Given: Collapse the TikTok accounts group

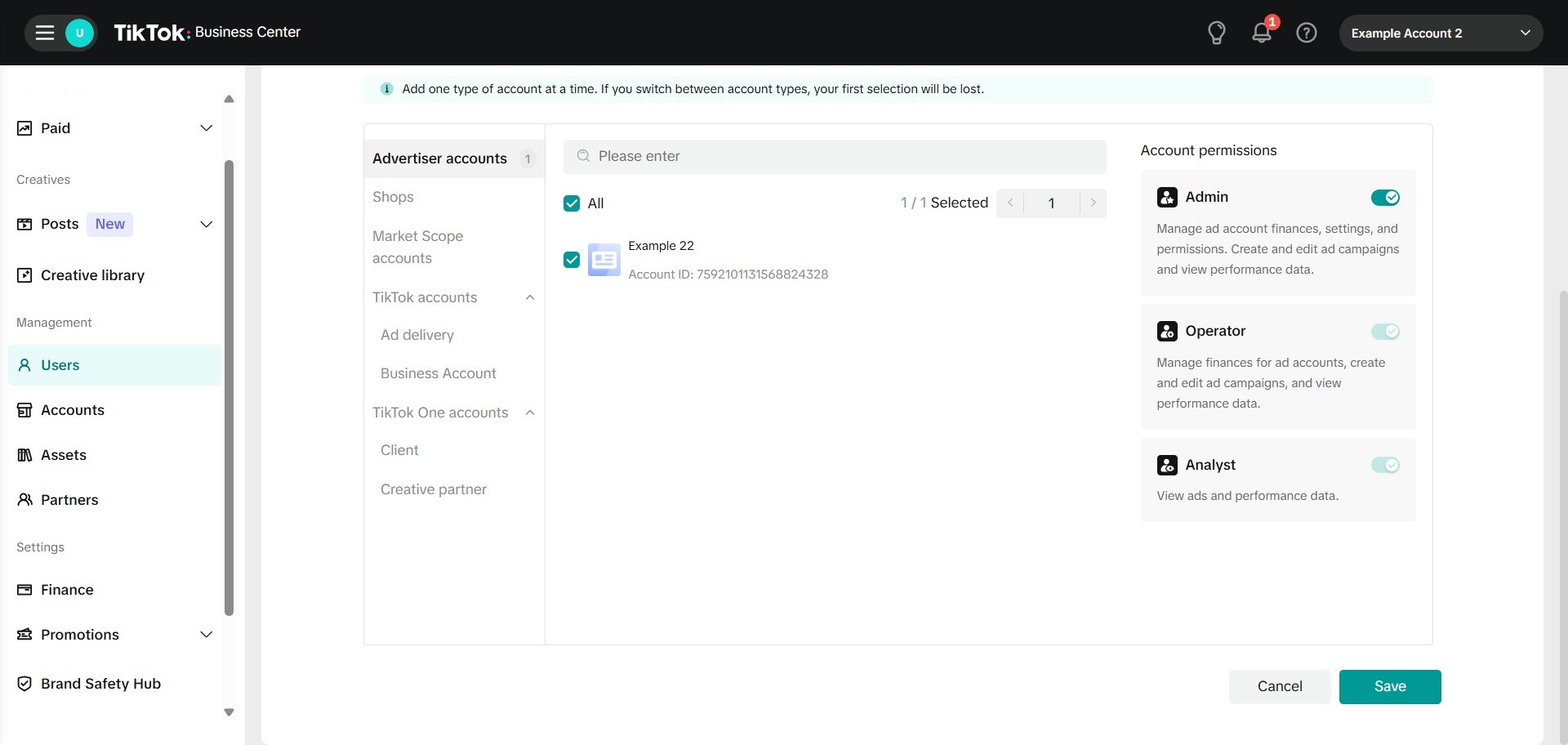Looking at the screenshot, I should click(x=530, y=297).
